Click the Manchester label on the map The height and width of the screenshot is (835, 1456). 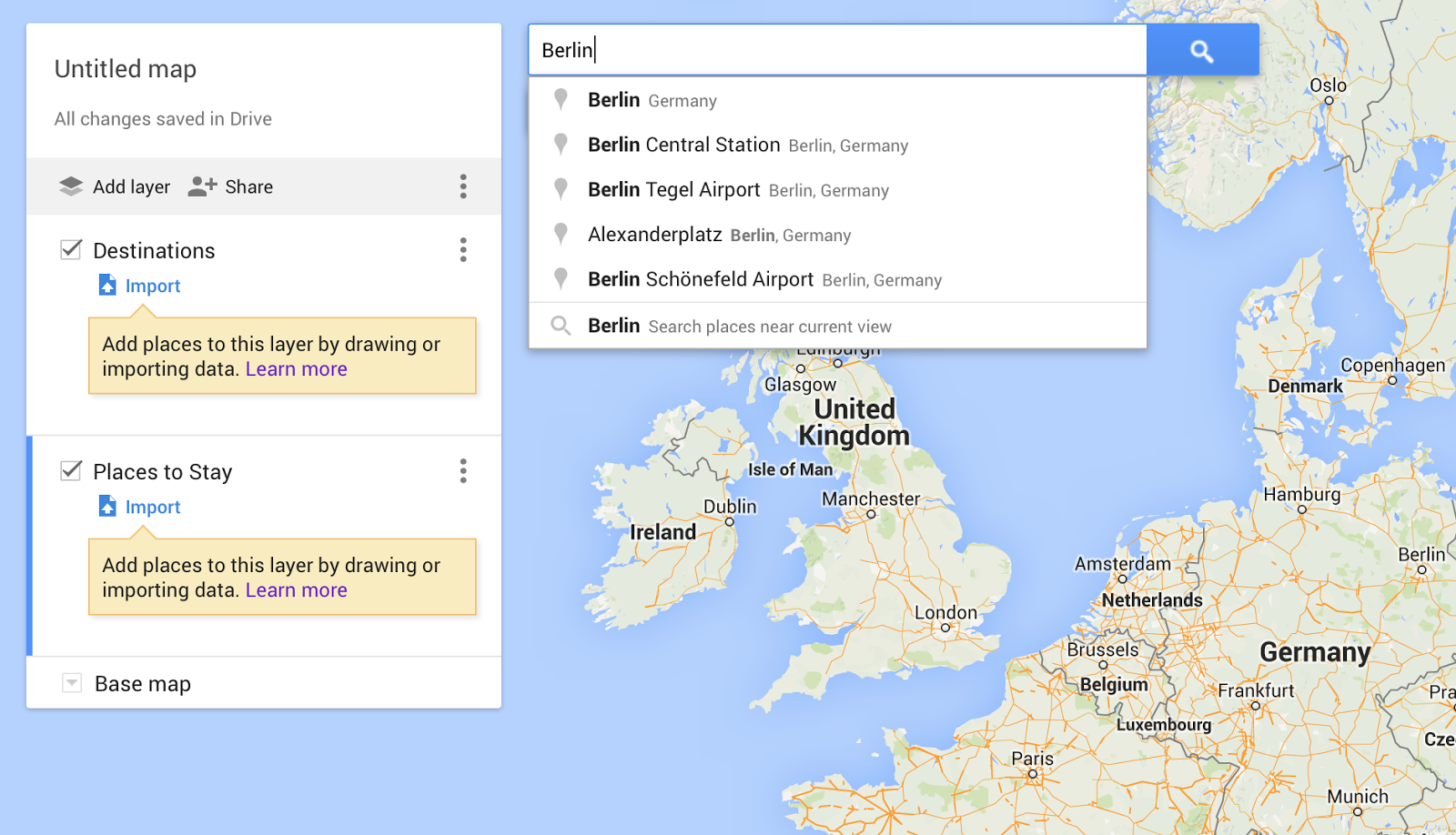(x=871, y=498)
